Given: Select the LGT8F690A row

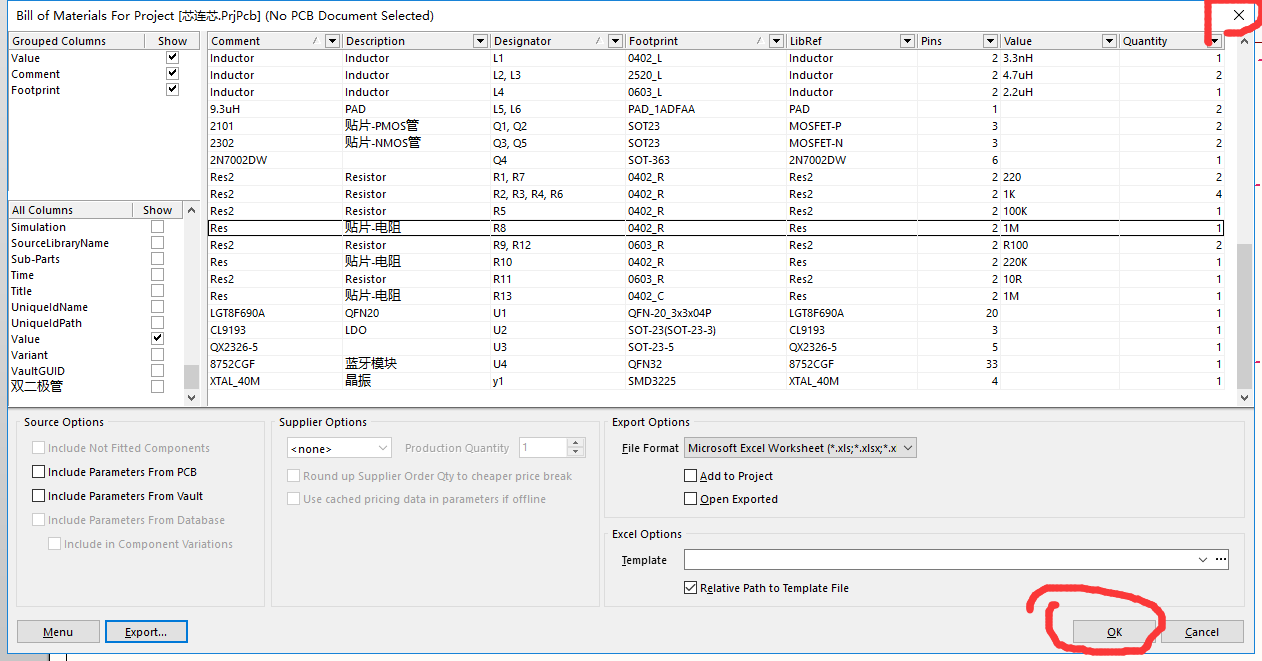Looking at the screenshot, I should pyautogui.click(x=715, y=313).
